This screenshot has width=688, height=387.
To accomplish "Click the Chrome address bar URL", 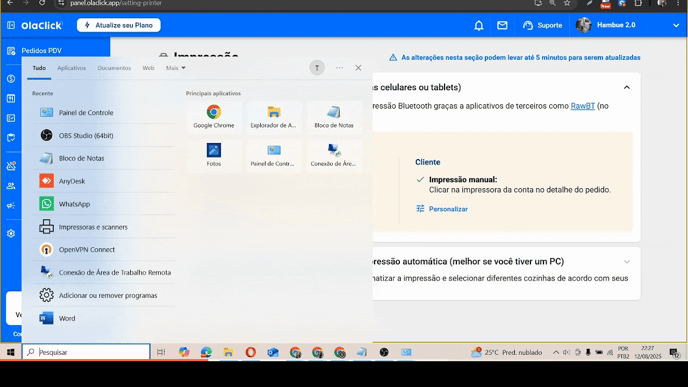I will point(116,3).
